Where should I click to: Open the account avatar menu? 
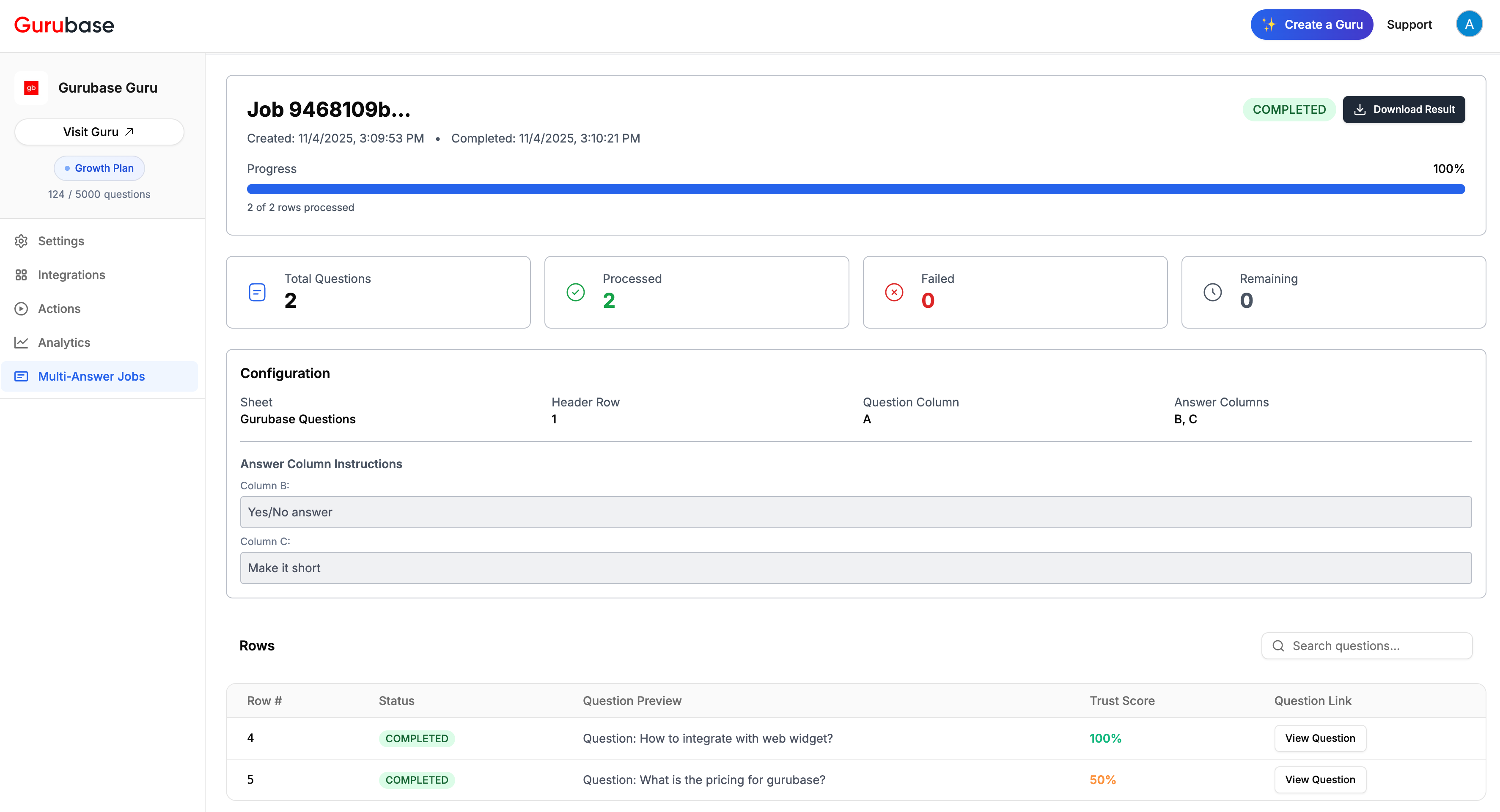1469,24
